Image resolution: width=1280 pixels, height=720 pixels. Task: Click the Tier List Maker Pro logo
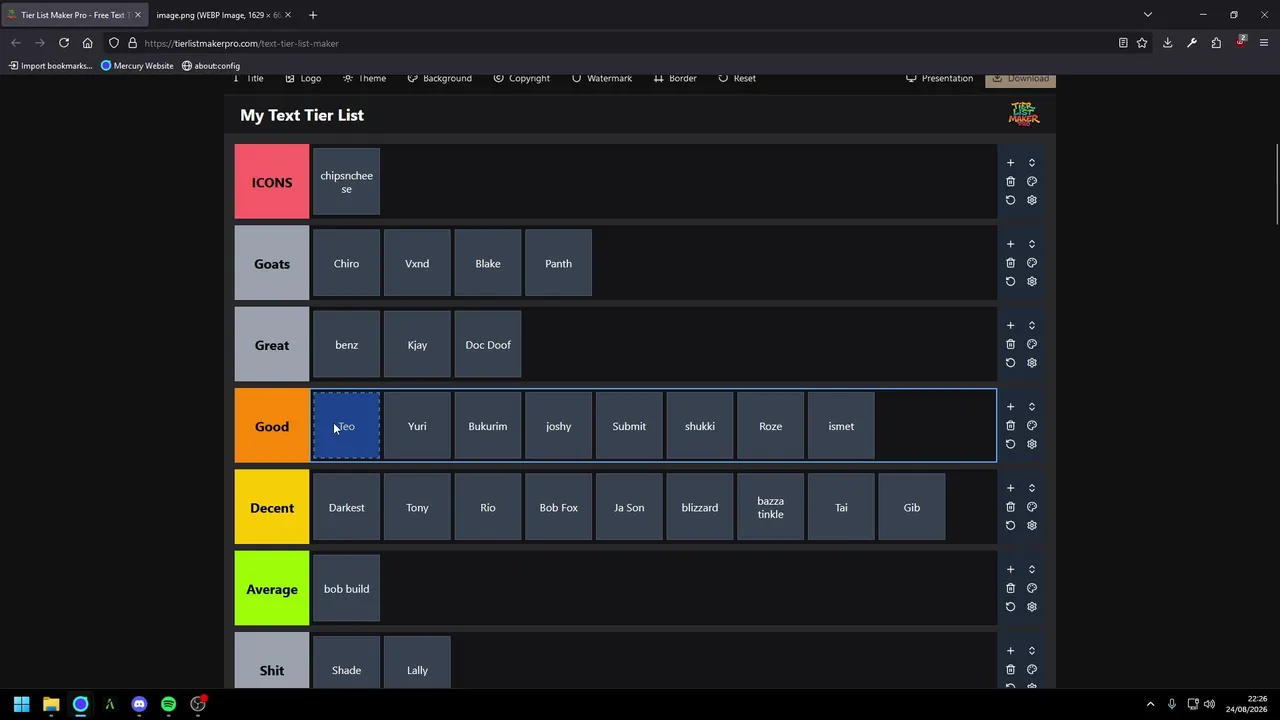pyautogui.click(x=1024, y=114)
